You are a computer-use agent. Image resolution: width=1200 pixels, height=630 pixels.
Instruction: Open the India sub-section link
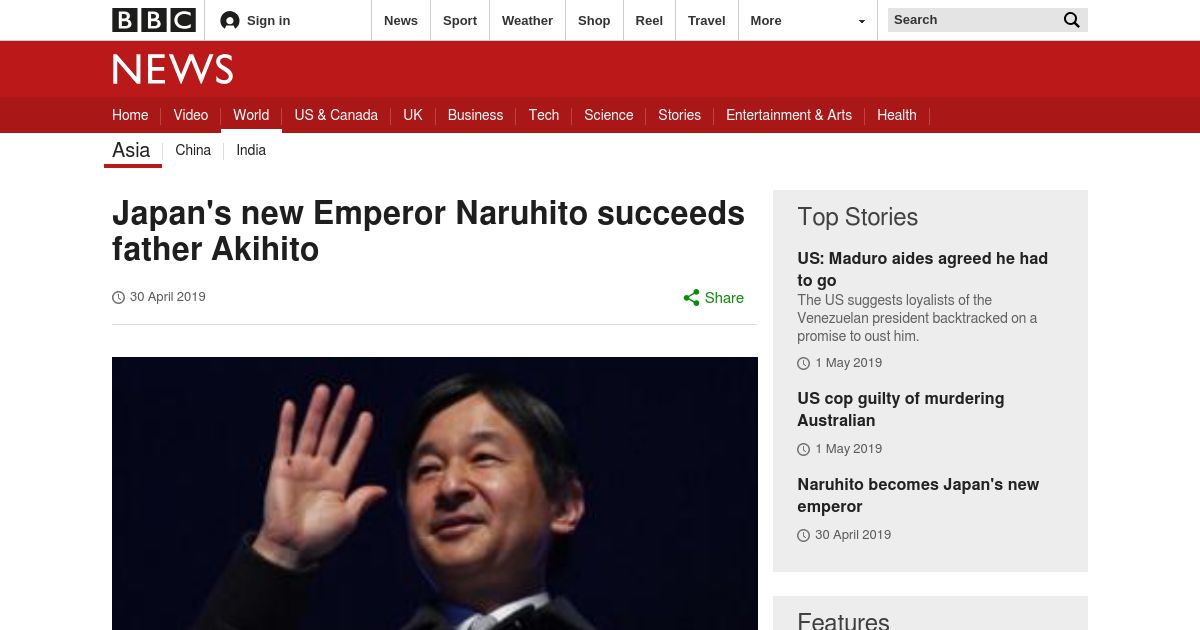[x=251, y=150]
